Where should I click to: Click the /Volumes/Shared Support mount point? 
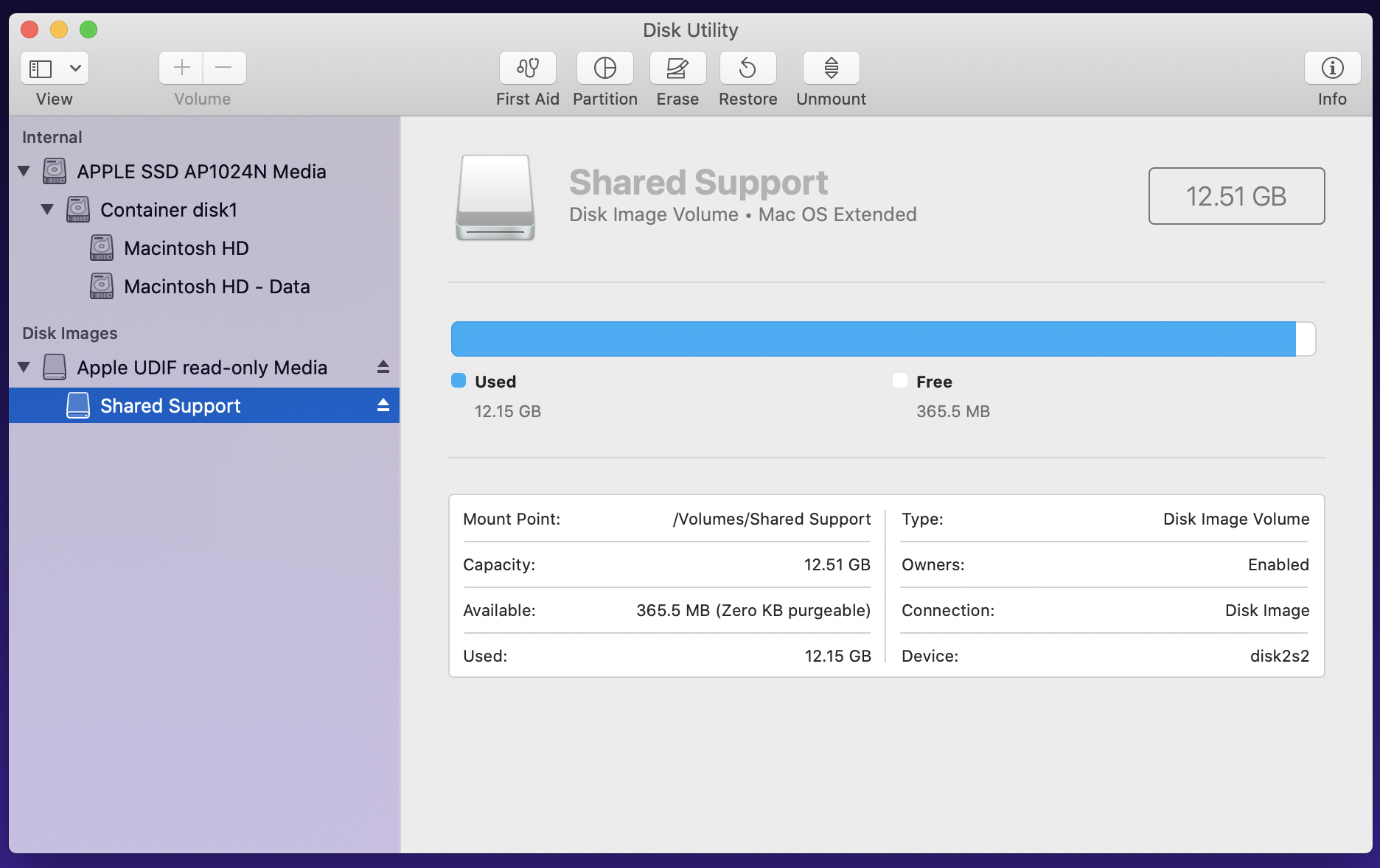click(772, 519)
